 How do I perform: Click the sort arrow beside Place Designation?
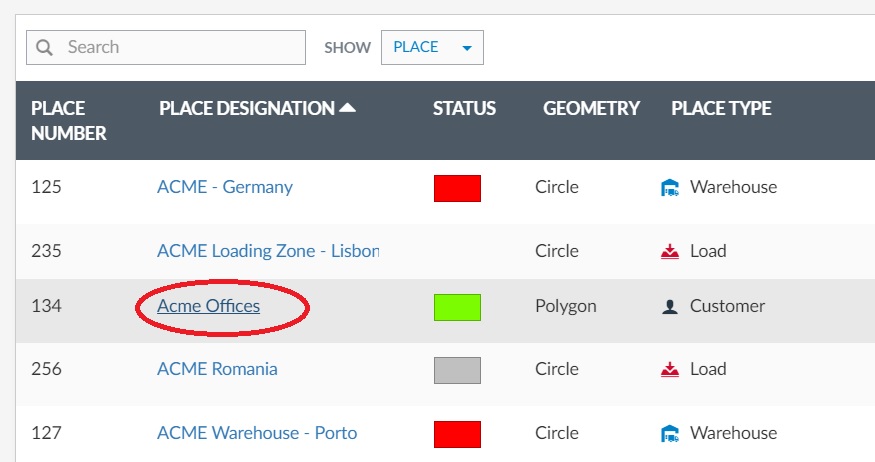348,108
